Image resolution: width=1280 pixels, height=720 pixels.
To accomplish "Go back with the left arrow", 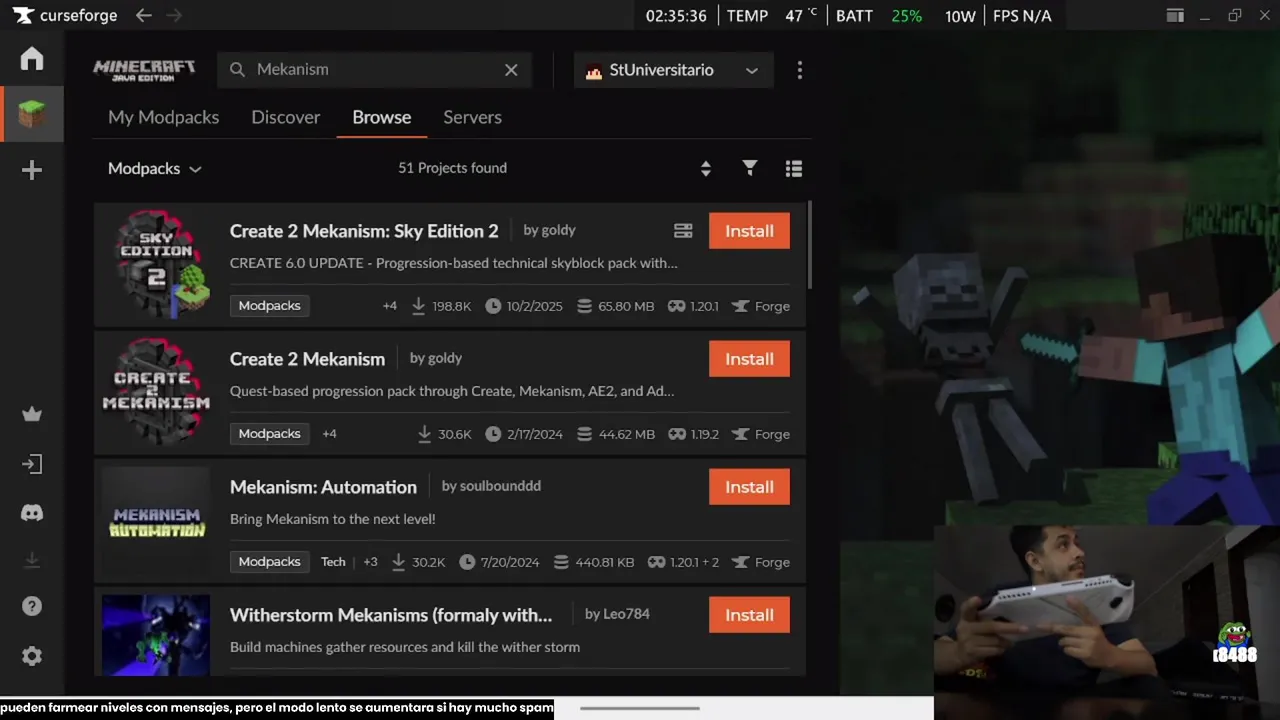I will 143,15.
